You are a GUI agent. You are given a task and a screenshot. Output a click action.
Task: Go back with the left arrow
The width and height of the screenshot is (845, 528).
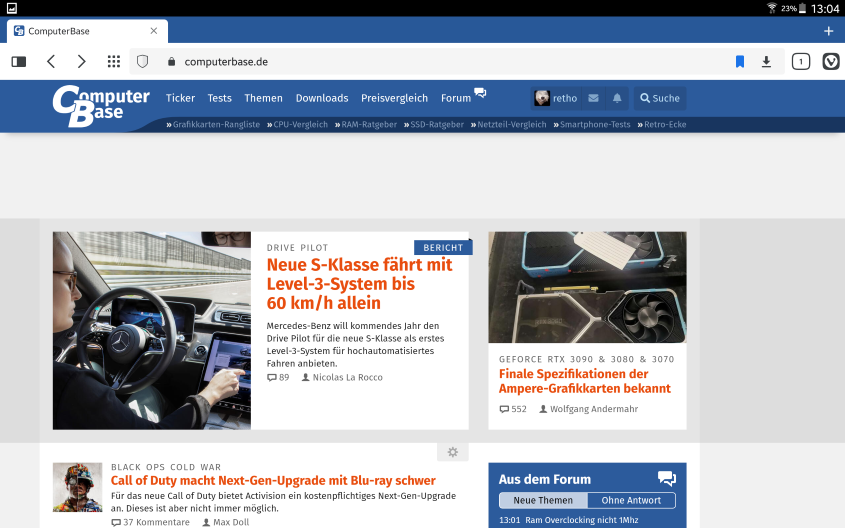(x=51, y=61)
